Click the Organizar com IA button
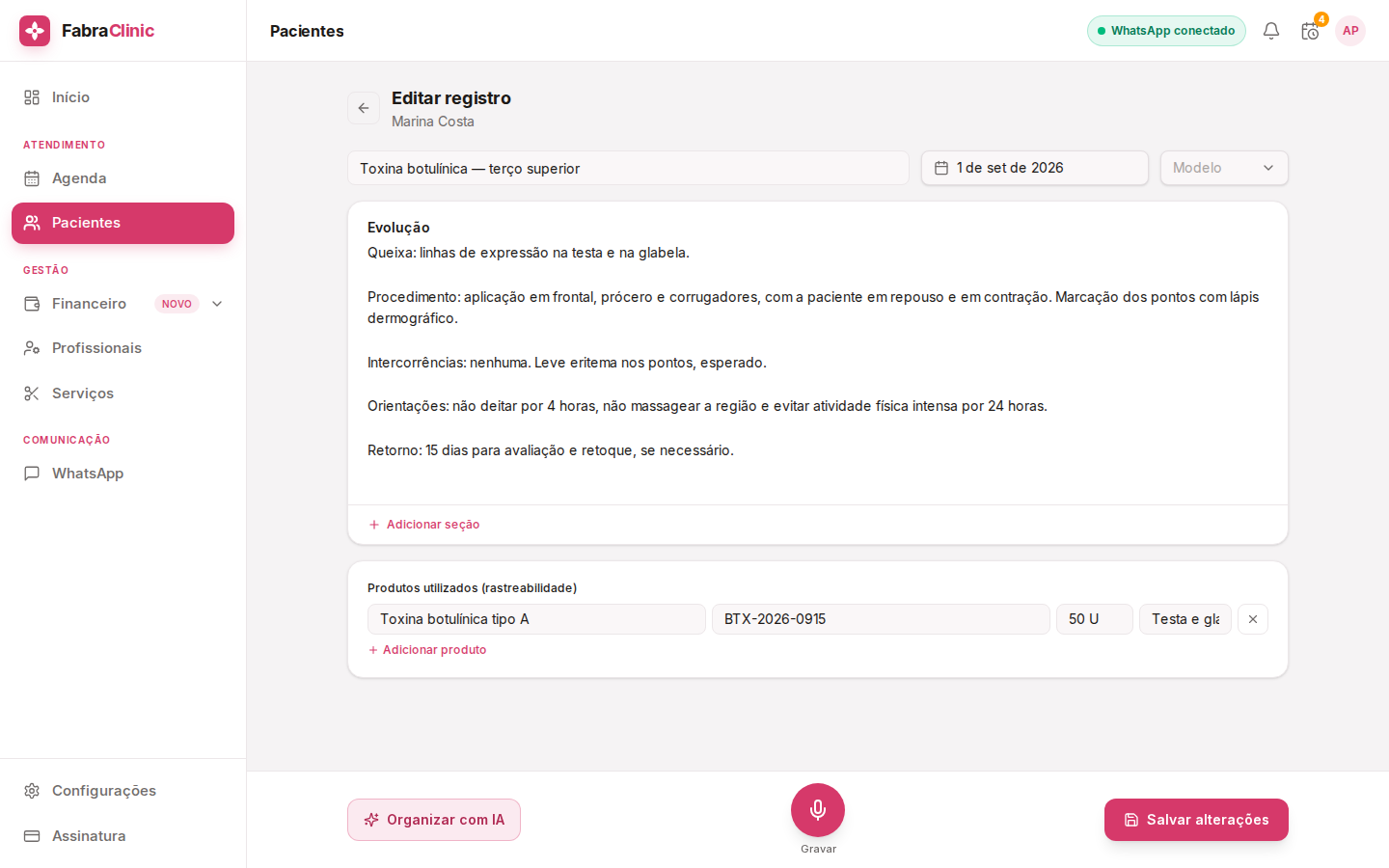The height and width of the screenshot is (868, 1389). coord(434,820)
